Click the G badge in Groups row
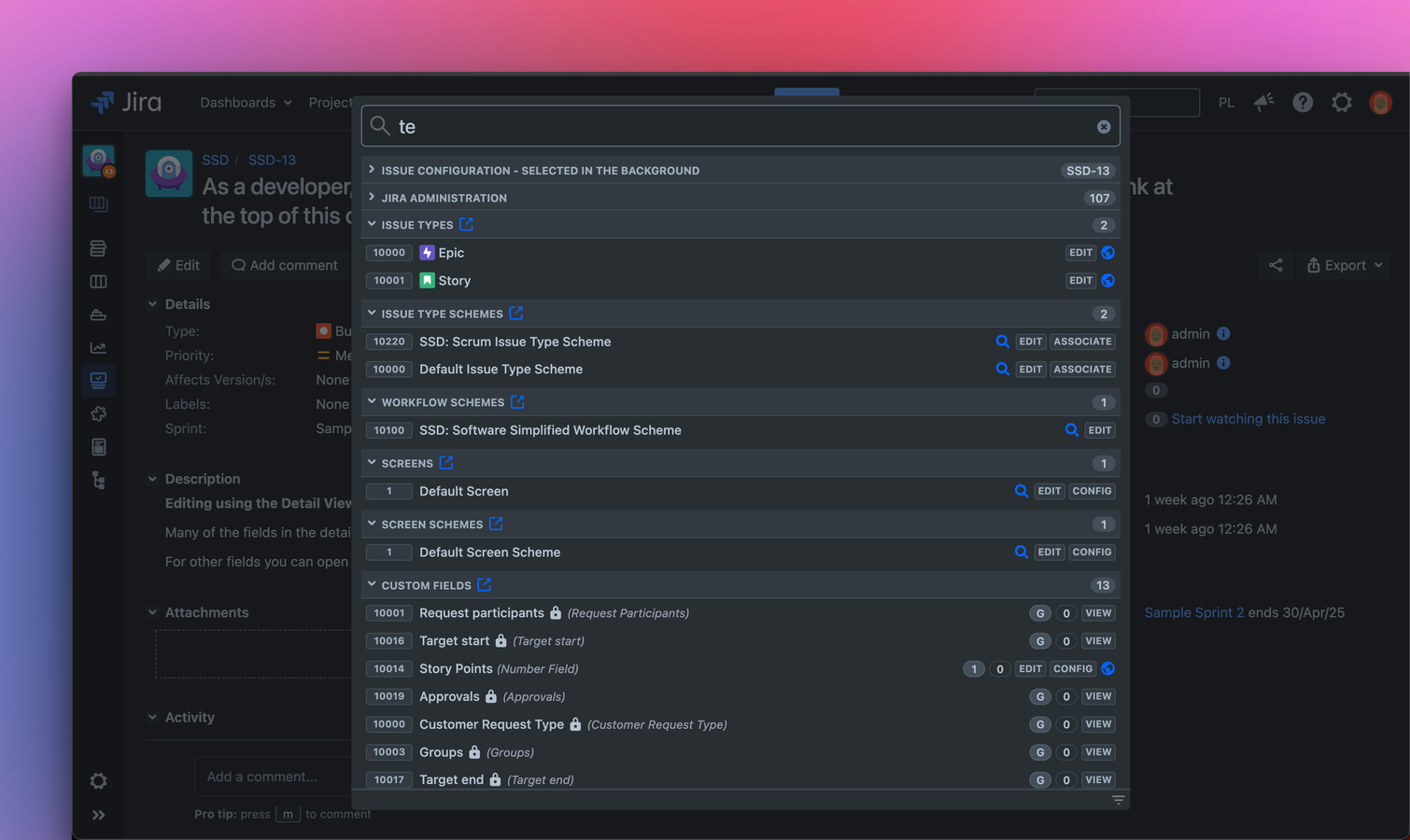 pos(1040,752)
